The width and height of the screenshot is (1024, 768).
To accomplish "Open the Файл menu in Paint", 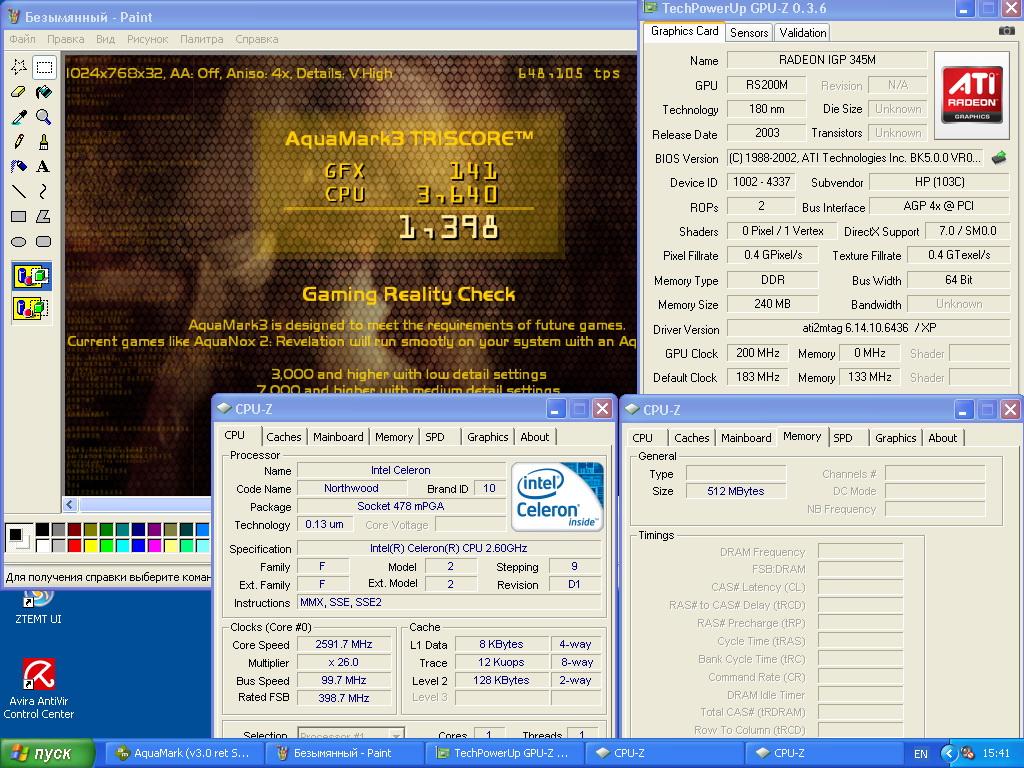I will point(22,39).
